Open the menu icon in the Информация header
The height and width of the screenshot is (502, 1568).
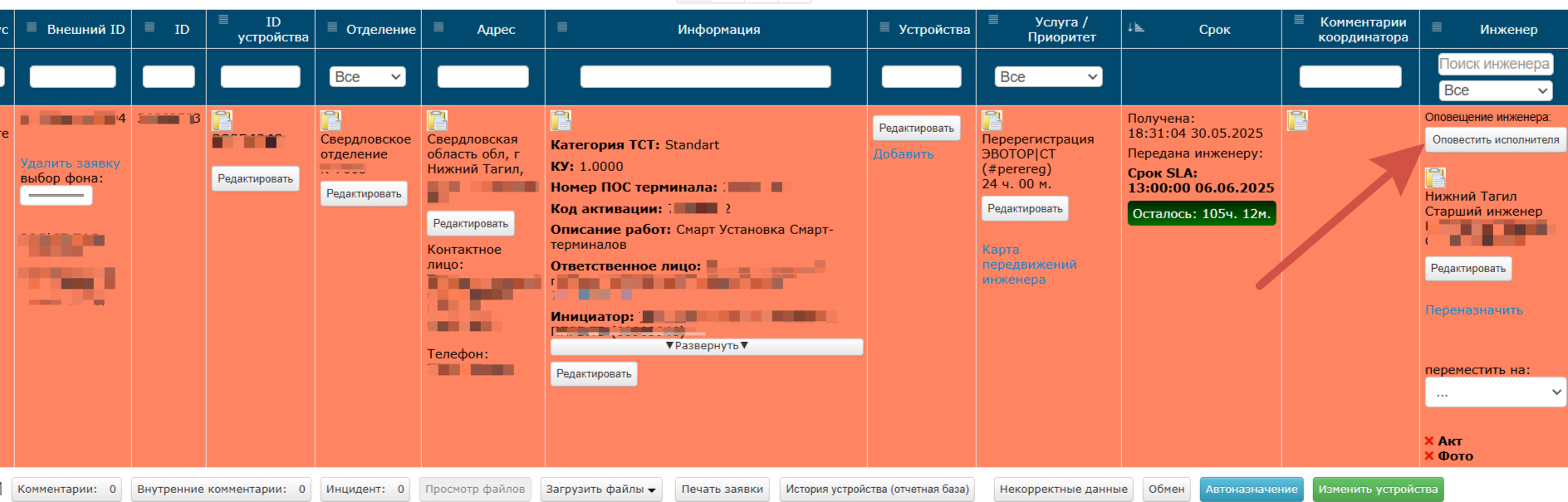(562, 27)
